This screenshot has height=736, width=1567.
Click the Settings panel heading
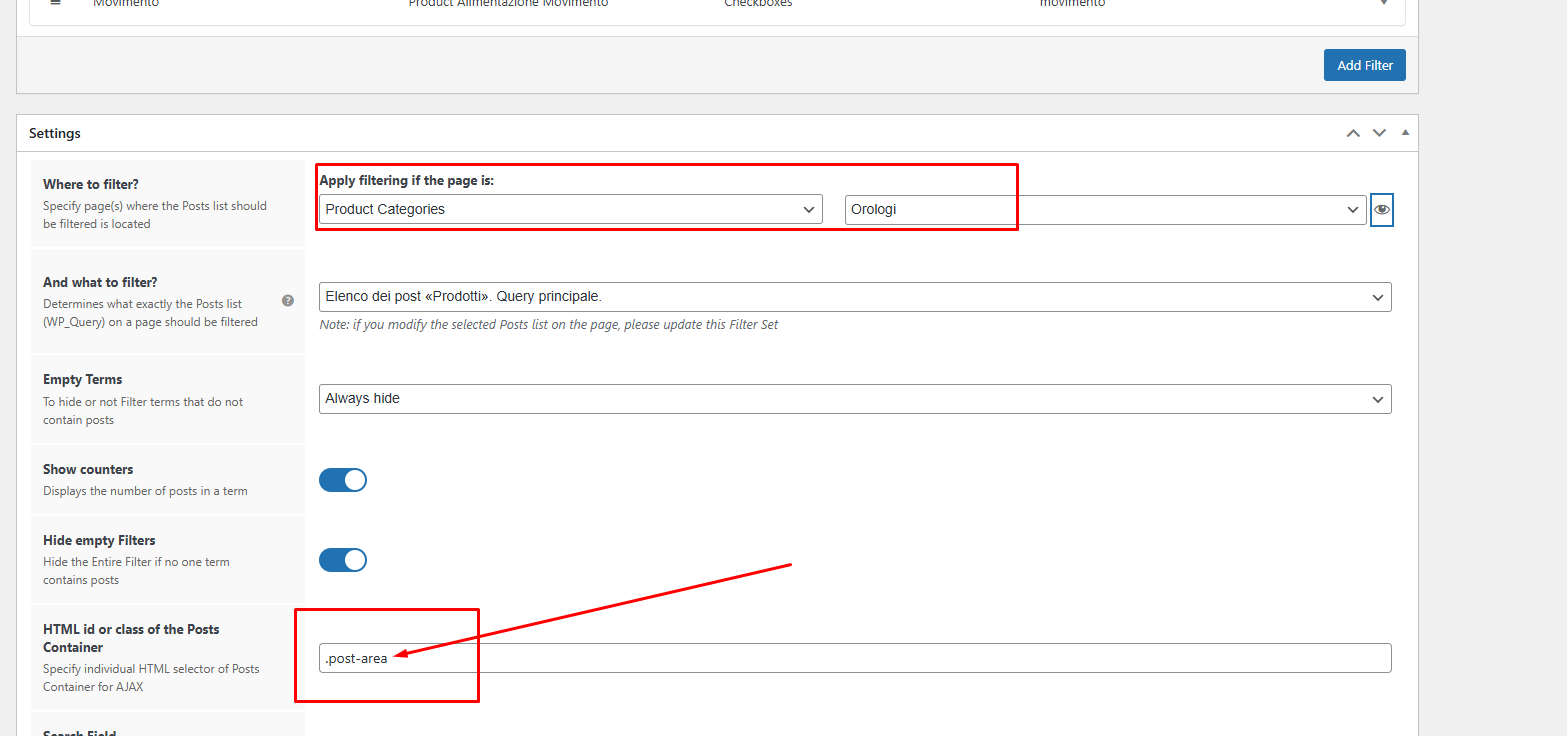(x=55, y=133)
